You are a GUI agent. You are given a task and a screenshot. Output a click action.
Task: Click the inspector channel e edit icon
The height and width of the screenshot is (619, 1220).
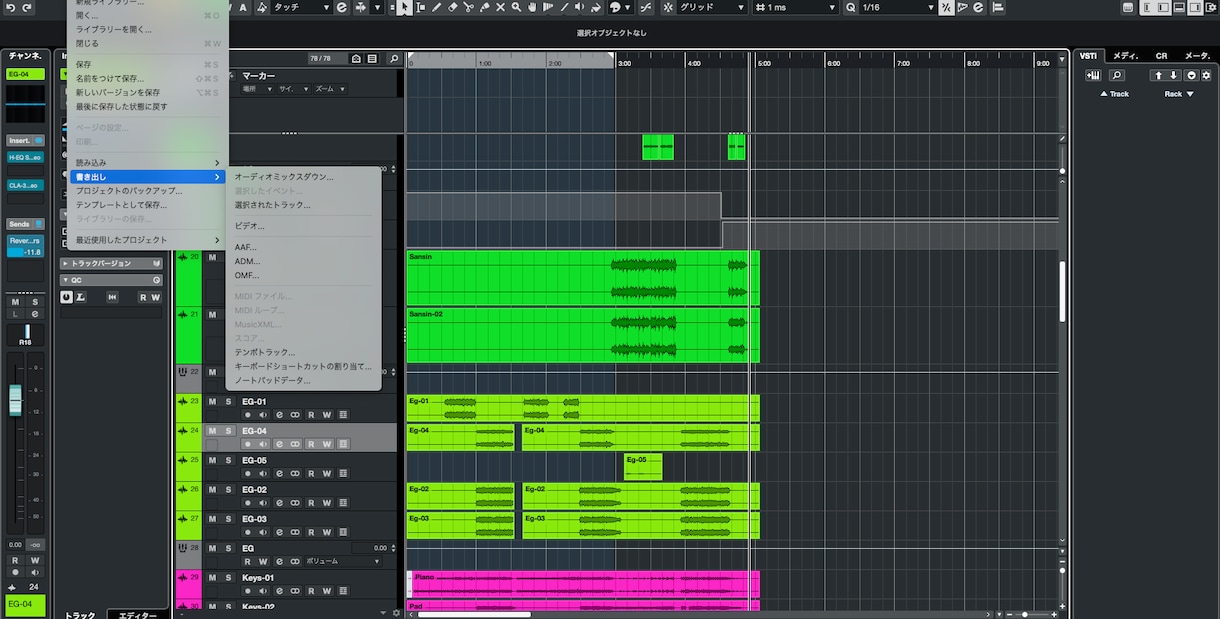coord(34,314)
